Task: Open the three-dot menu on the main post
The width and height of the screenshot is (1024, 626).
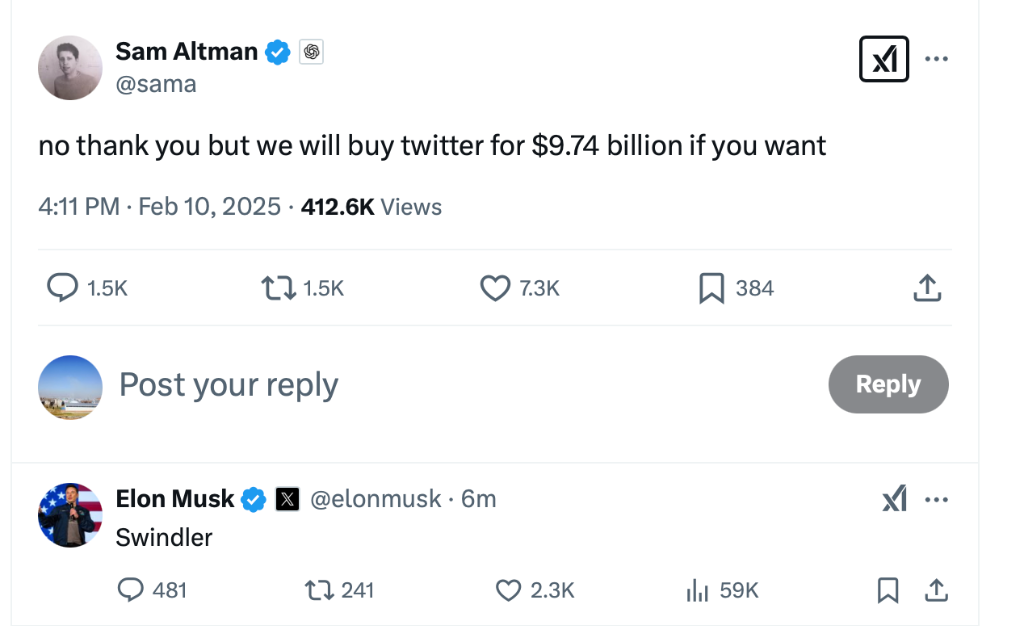Action: pyautogui.click(x=936, y=59)
